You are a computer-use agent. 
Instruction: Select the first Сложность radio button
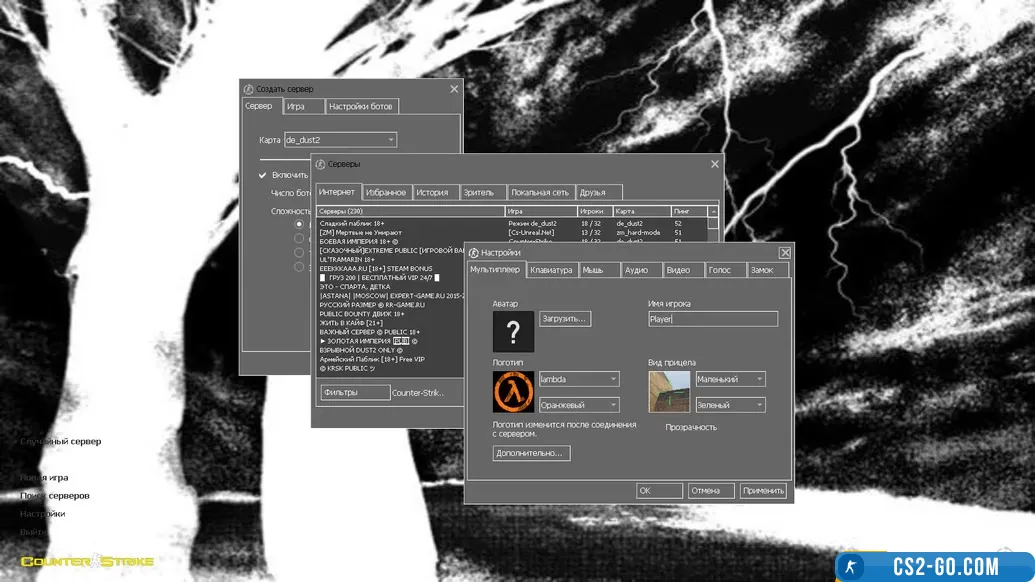(x=298, y=225)
